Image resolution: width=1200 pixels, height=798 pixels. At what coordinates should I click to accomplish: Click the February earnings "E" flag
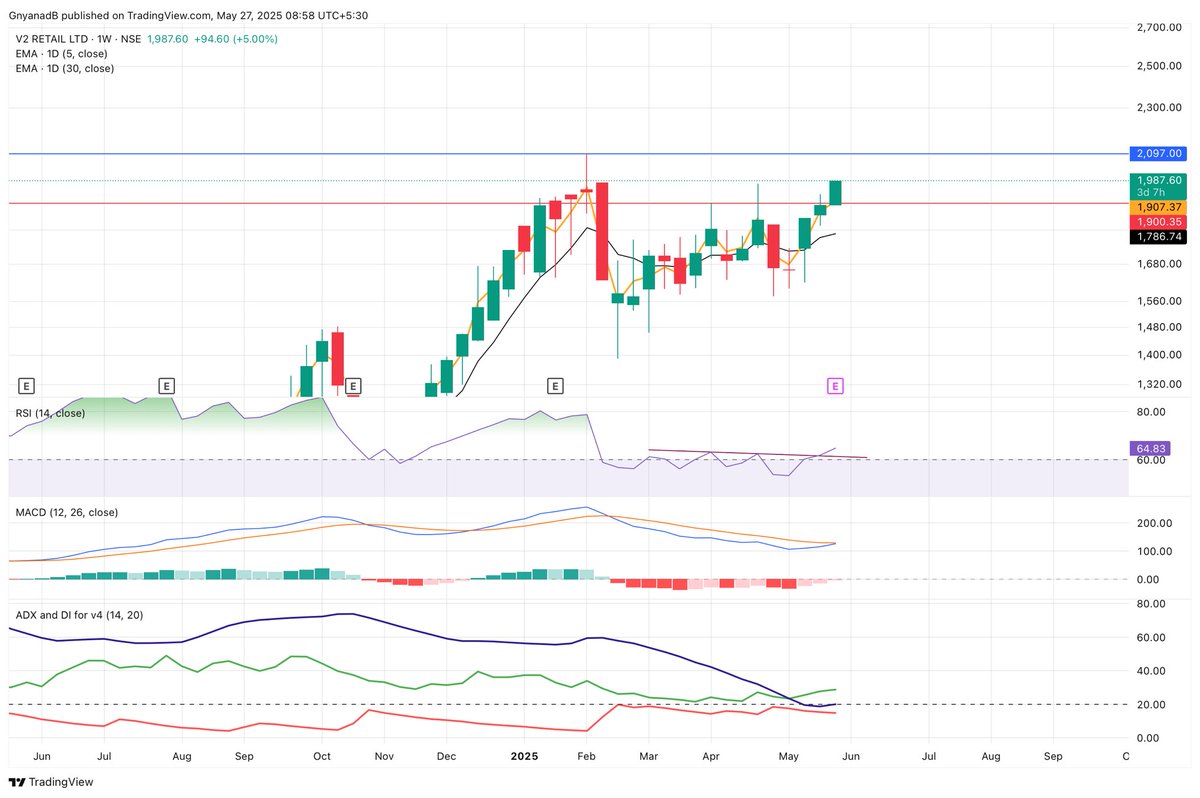coord(555,384)
